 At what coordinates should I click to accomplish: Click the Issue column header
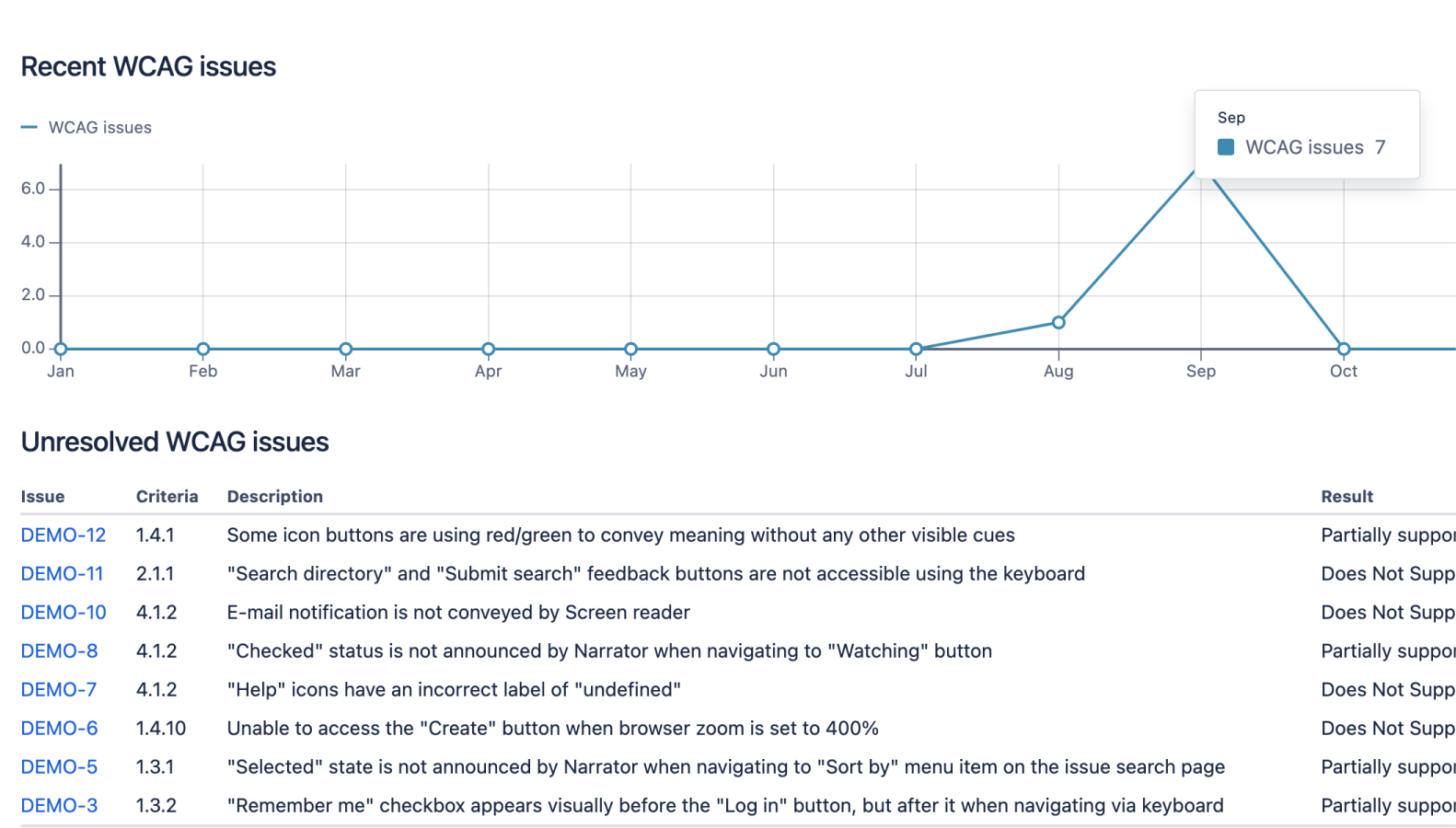42,497
